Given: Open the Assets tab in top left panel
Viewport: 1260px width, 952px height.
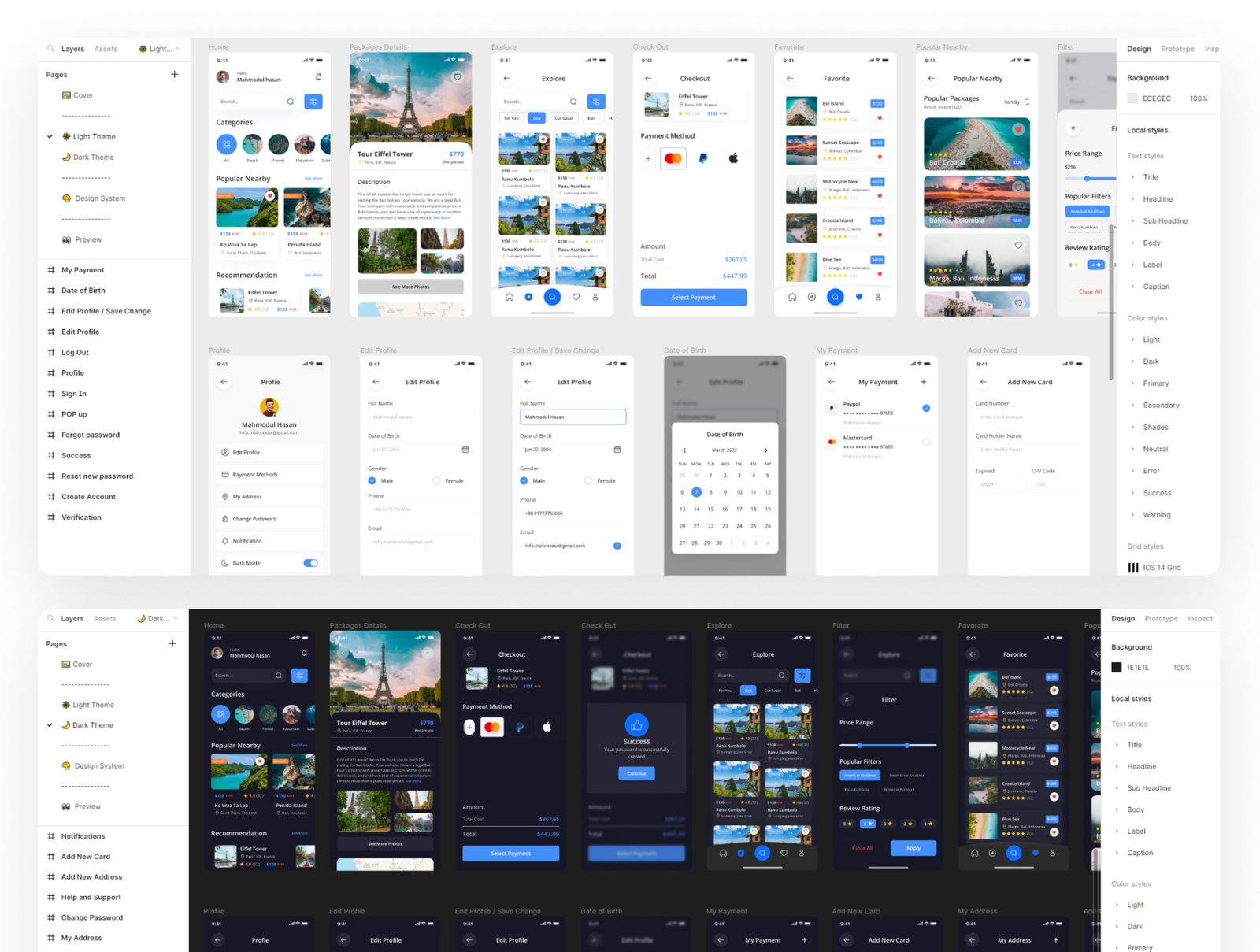Looking at the screenshot, I should pyautogui.click(x=106, y=49).
